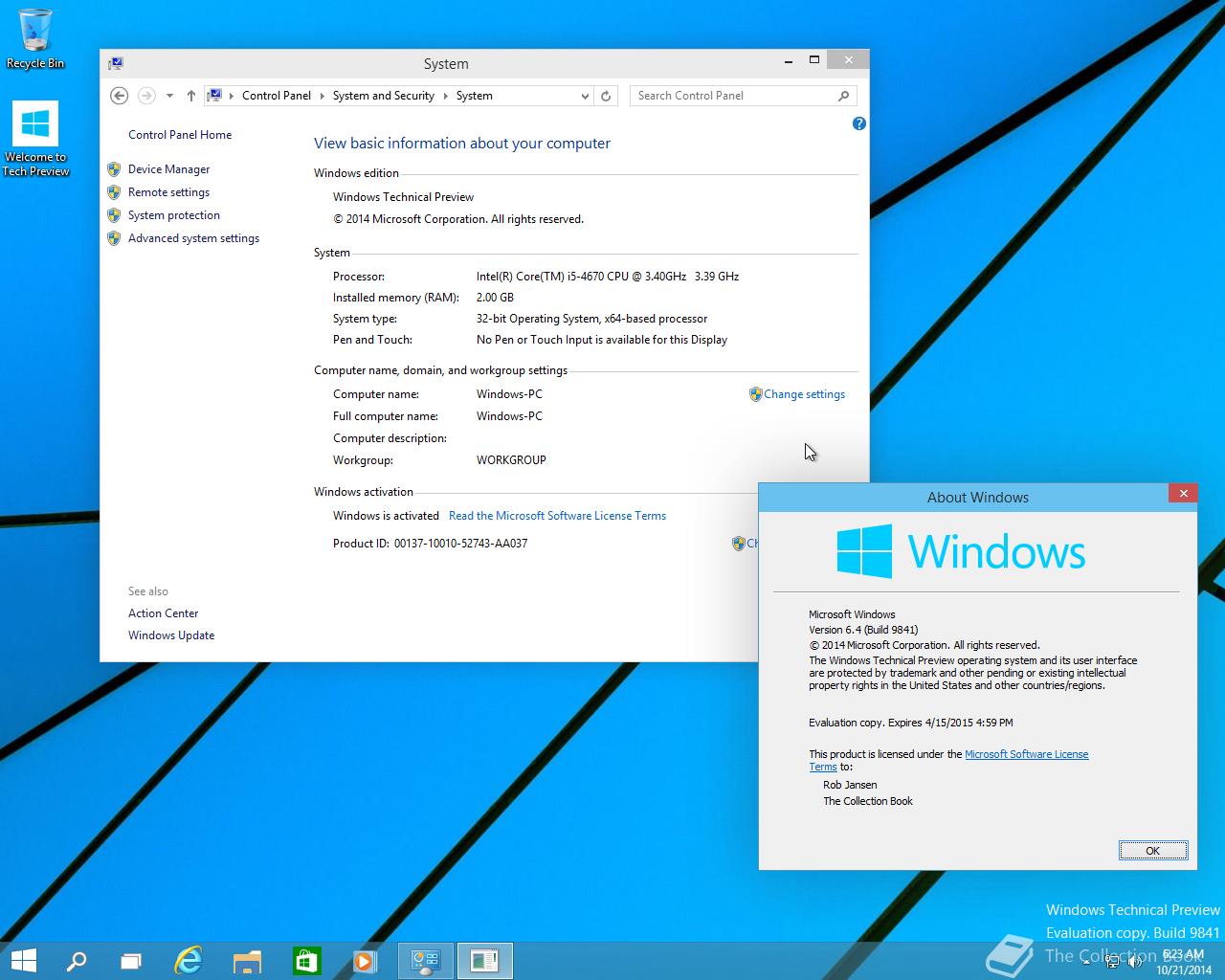The width and height of the screenshot is (1225, 980).
Task: Click the Search Control Panel field
Action: pos(743,96)
